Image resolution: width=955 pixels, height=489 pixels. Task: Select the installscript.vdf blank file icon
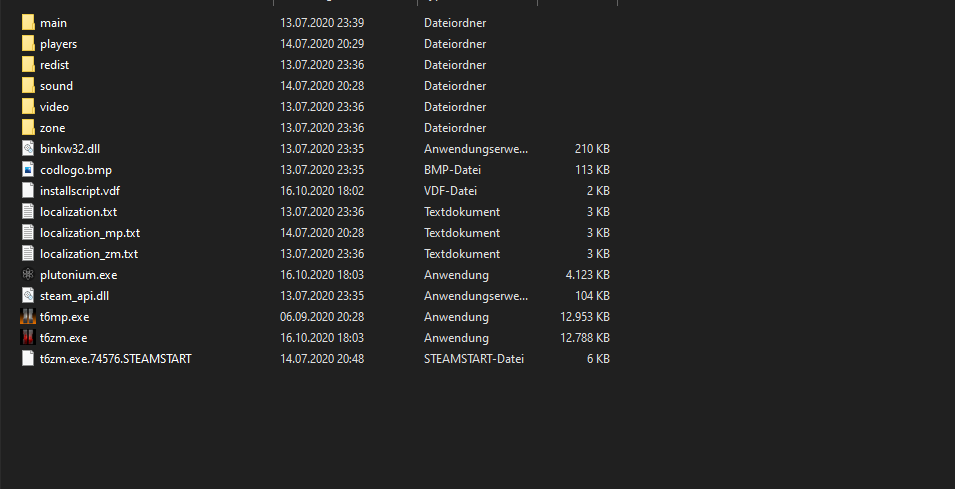point(28,191)
